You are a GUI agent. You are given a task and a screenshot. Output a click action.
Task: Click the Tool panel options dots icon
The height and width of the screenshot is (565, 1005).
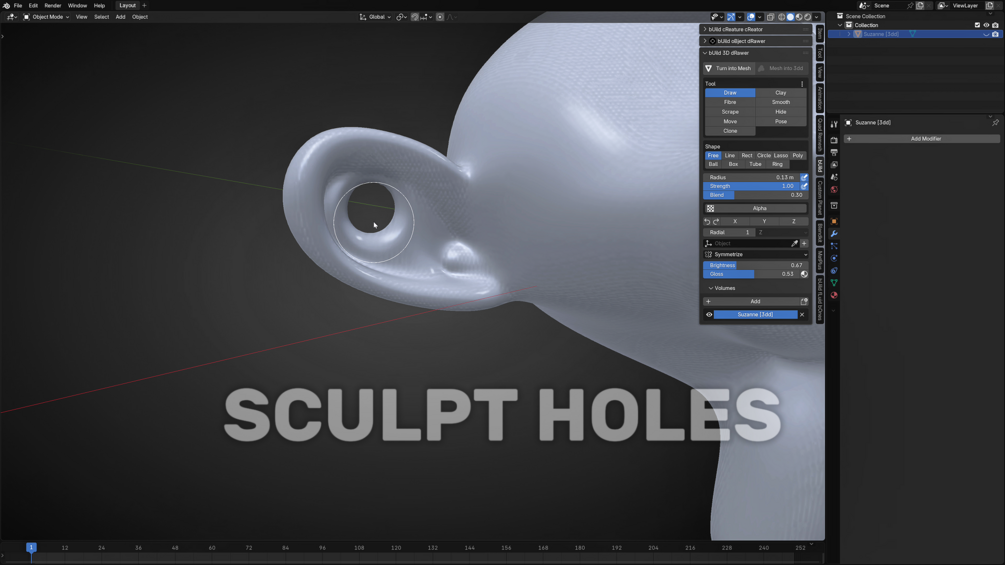(802, 84)
